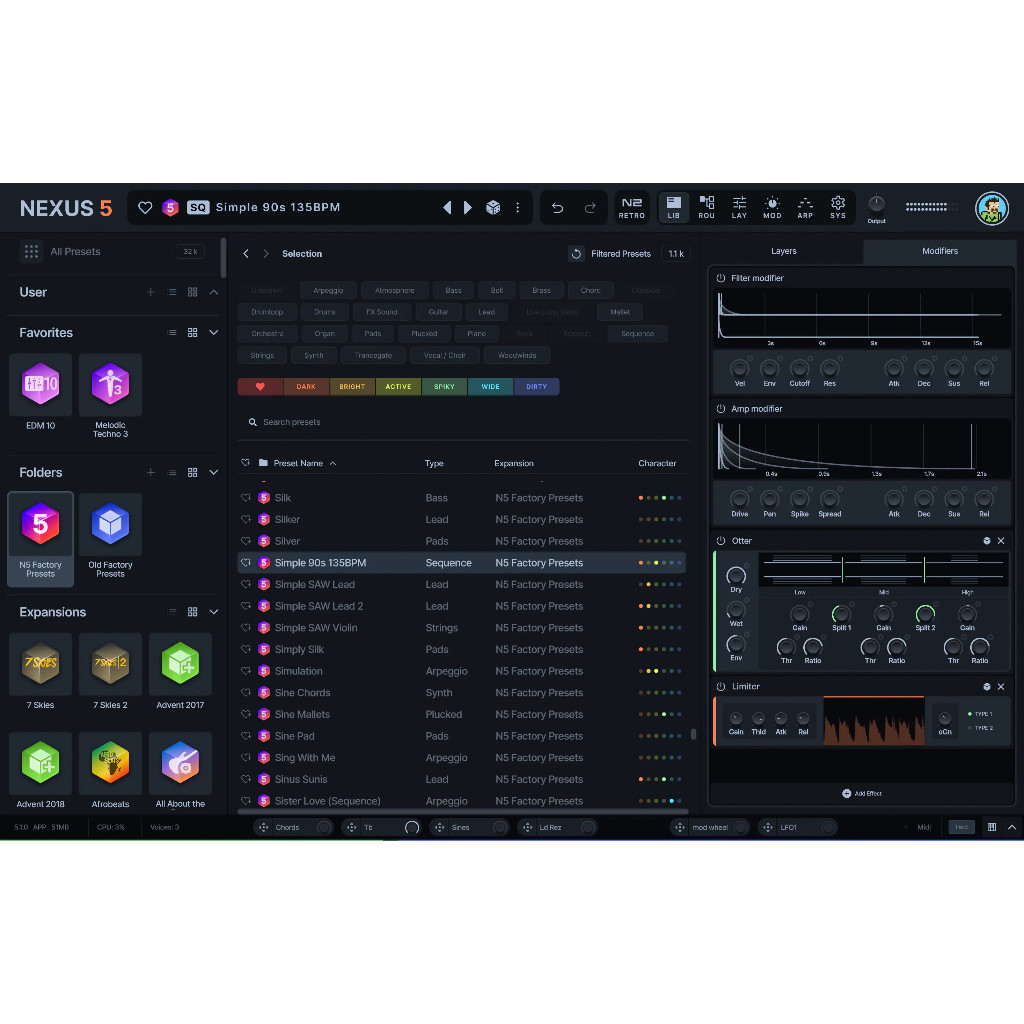Switch to the Modifiers tab
The width and height of the screenshot is (1024, 1024).
938,252
